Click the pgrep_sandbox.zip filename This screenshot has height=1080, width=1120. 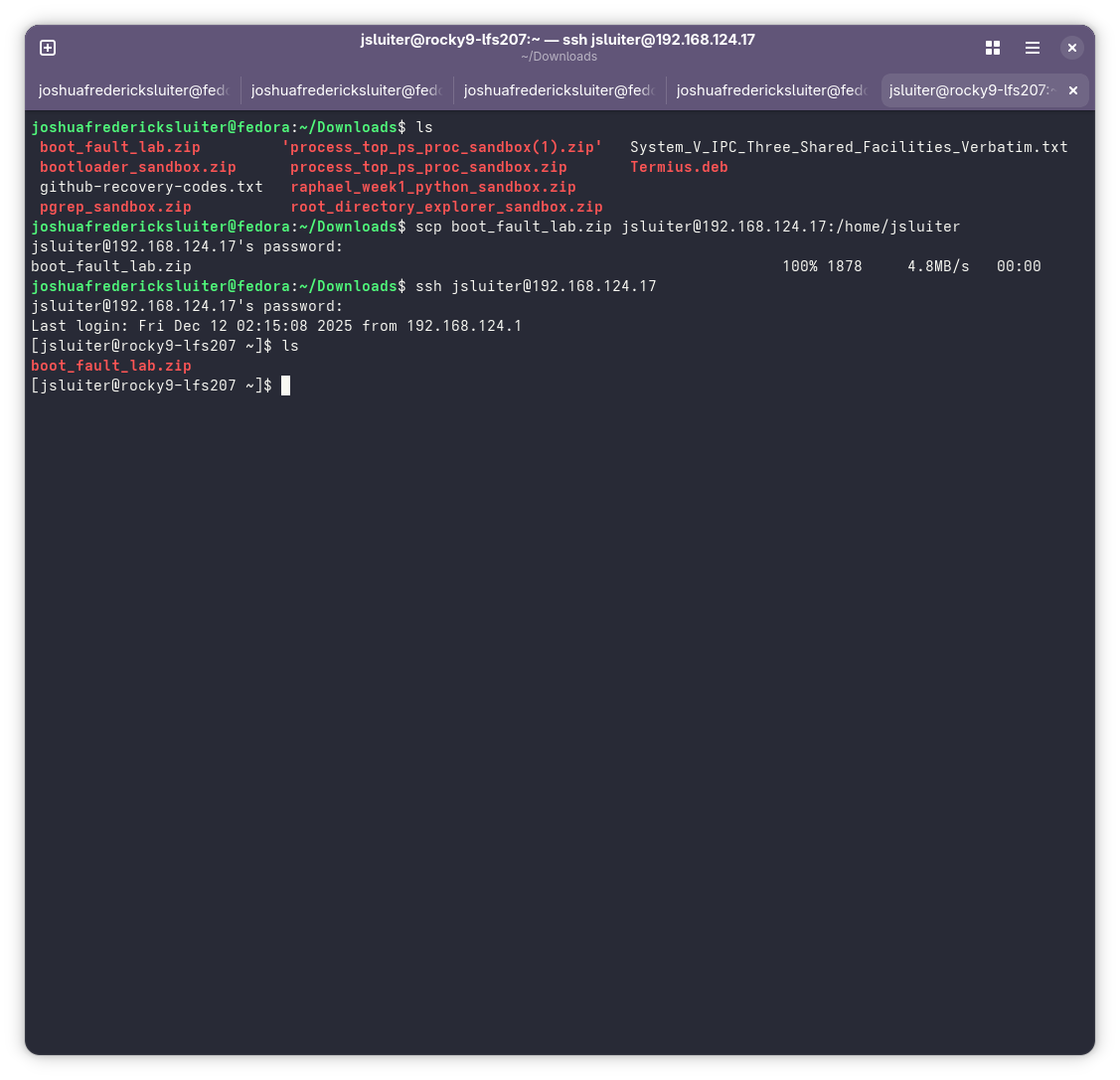click(115, 207)
